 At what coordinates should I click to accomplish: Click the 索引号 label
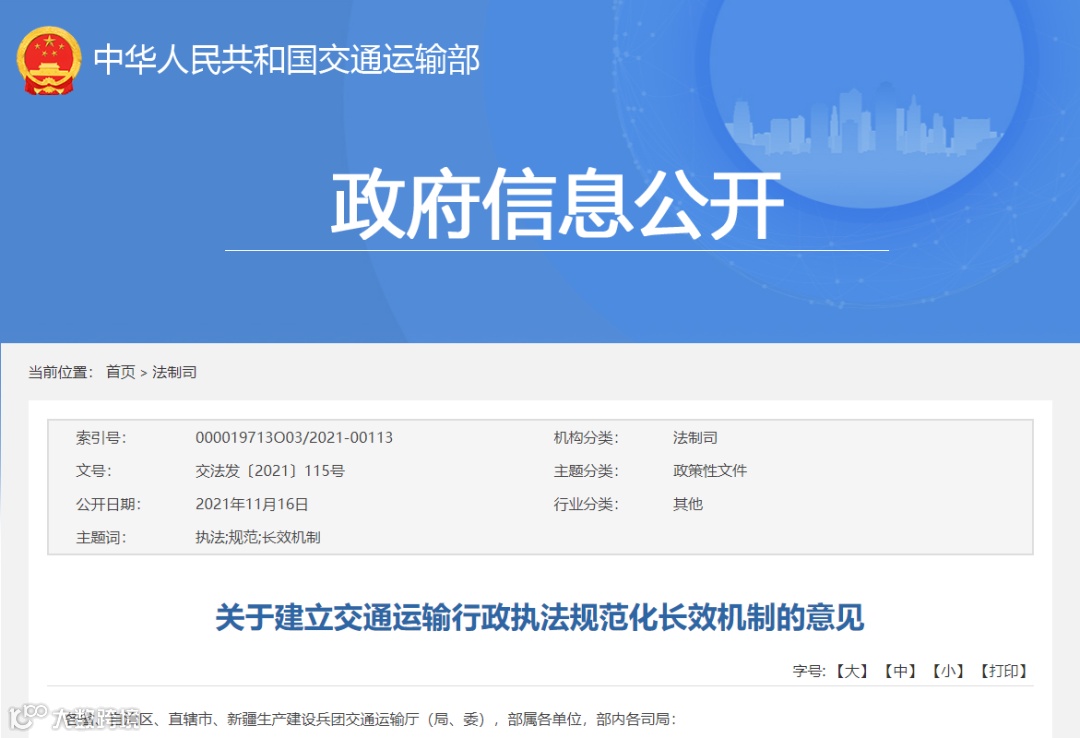click(101, 438)
